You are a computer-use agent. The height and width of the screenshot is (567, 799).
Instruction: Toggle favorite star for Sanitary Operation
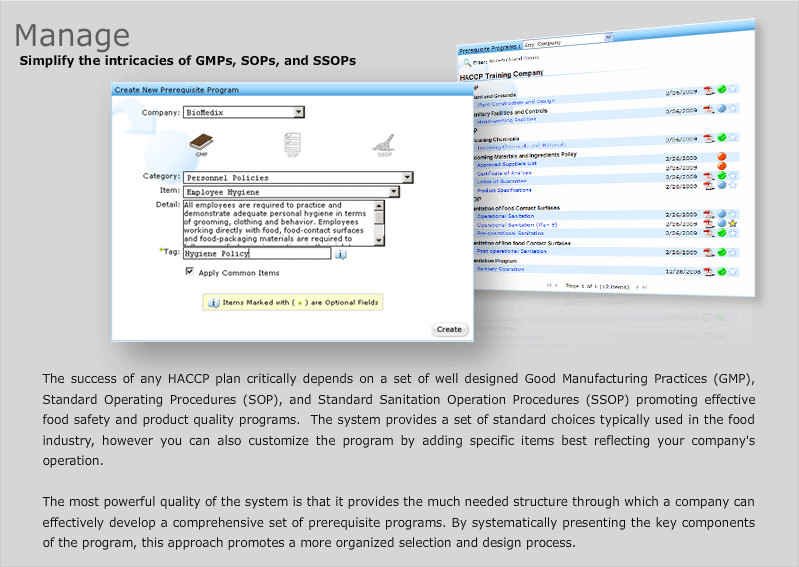coord(733,272)
